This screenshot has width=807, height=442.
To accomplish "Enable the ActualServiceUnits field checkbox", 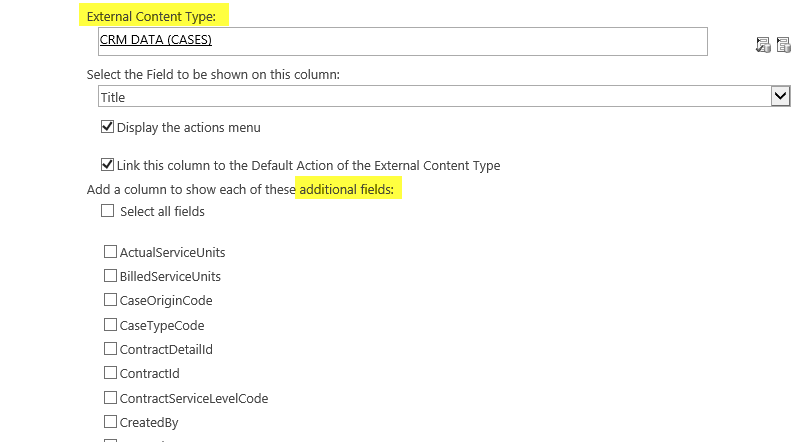I will (110, 252).
